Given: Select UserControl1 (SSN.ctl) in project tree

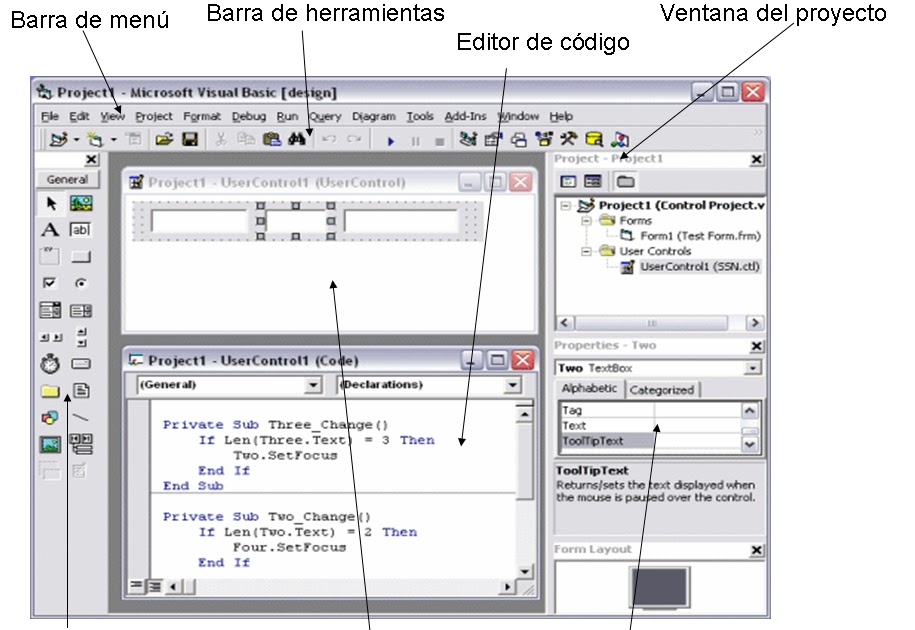Looking at the screenshot, I should 699,267.
